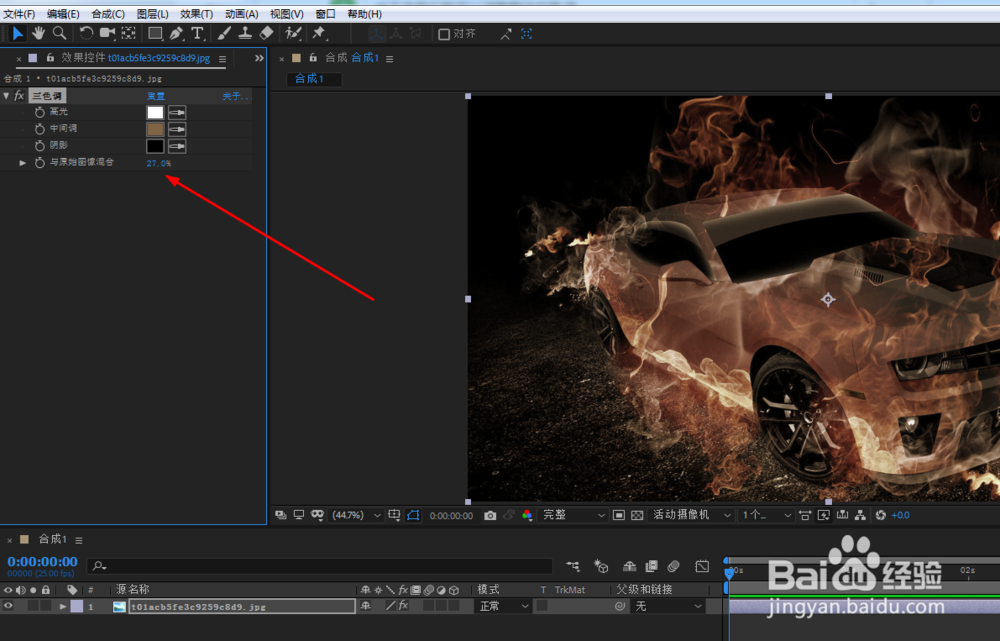The width and height of the screenshot is (1000, 641).
Task: Open the 效果(T) menu
Action: (196, 13)
